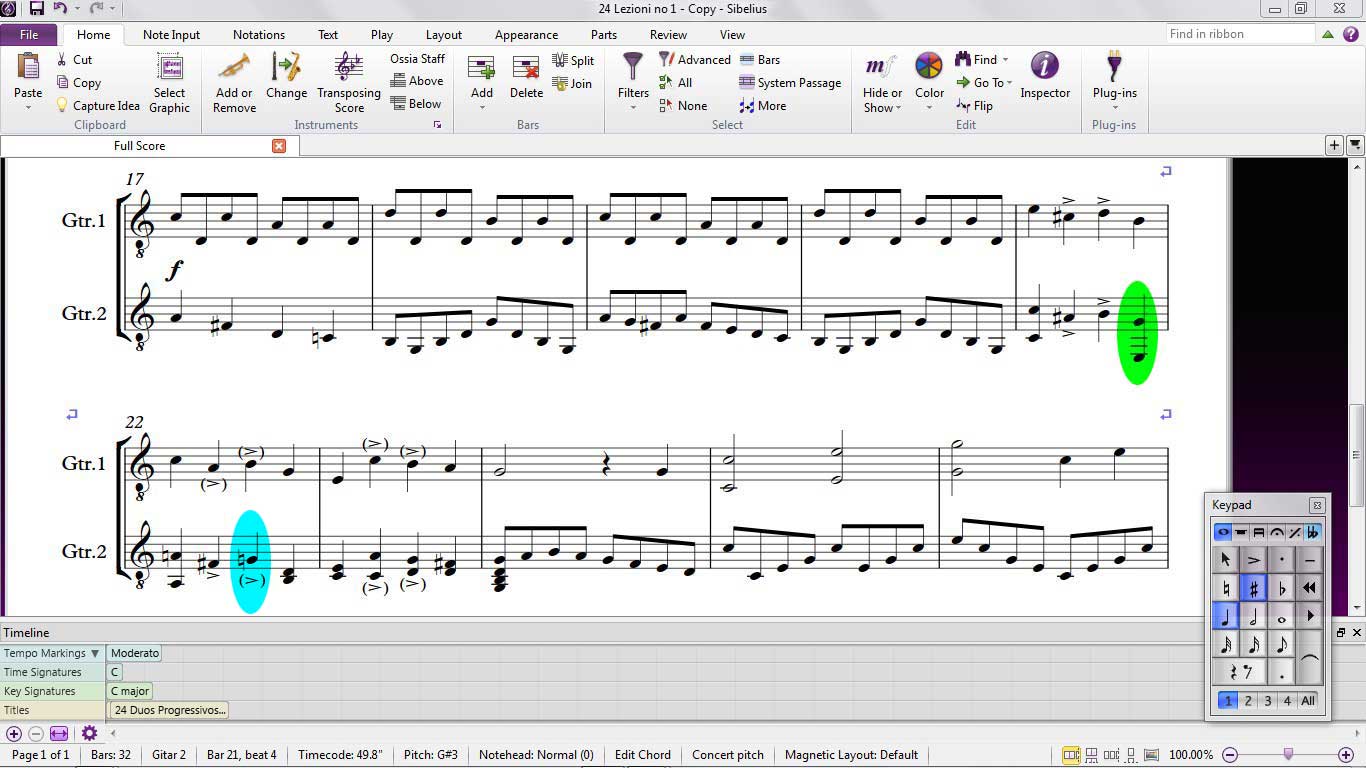Click System Passage select button
Screen dimensions: 1366x768
click(790, 83)
